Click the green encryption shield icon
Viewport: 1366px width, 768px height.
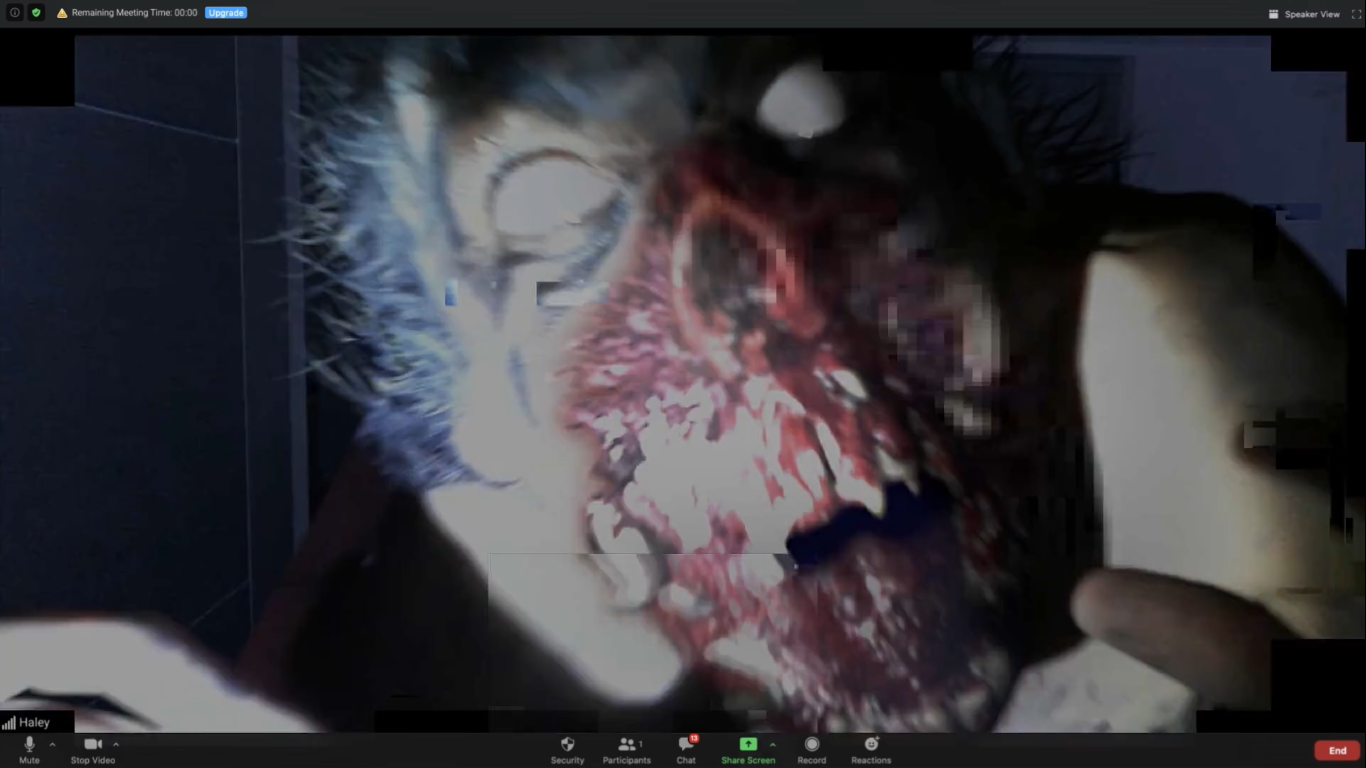36,13
